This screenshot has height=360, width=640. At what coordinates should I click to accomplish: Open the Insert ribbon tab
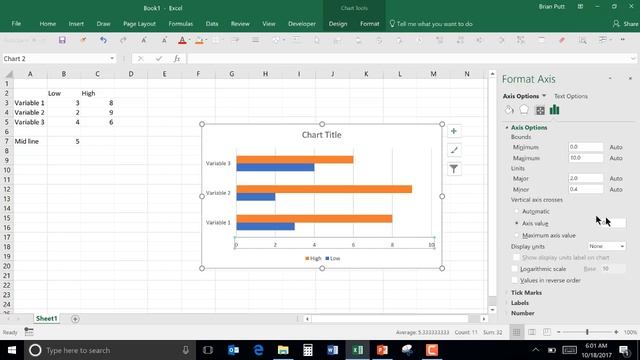click(76, 24)
